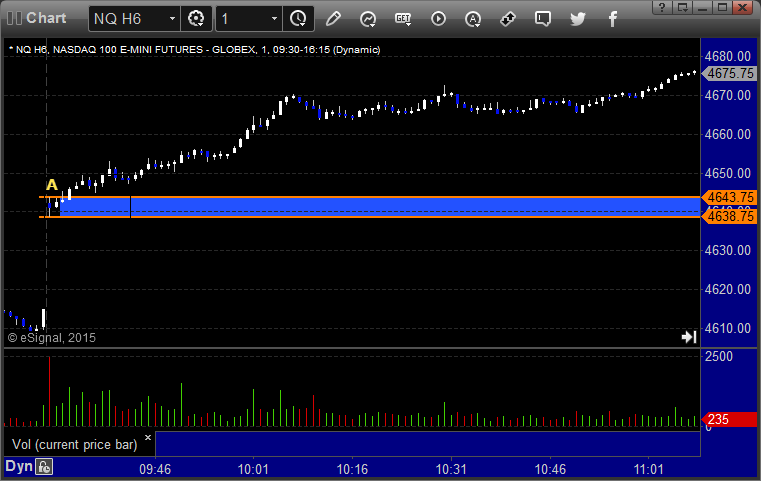Expand the NQ H6 symbol dropdown
This screenshot has height=481, width=761.
tap(172, 19)
